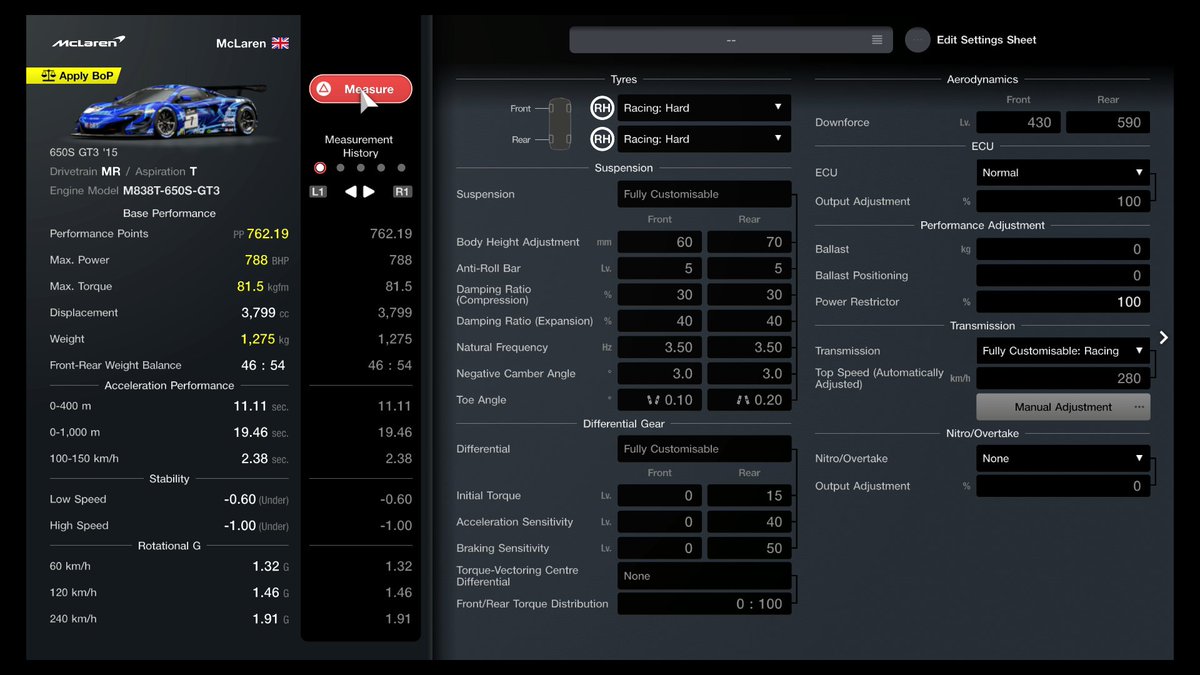1200x675 pixels.
Task: Edit front Anti-Roll Bar level
Action: [659, 268]
